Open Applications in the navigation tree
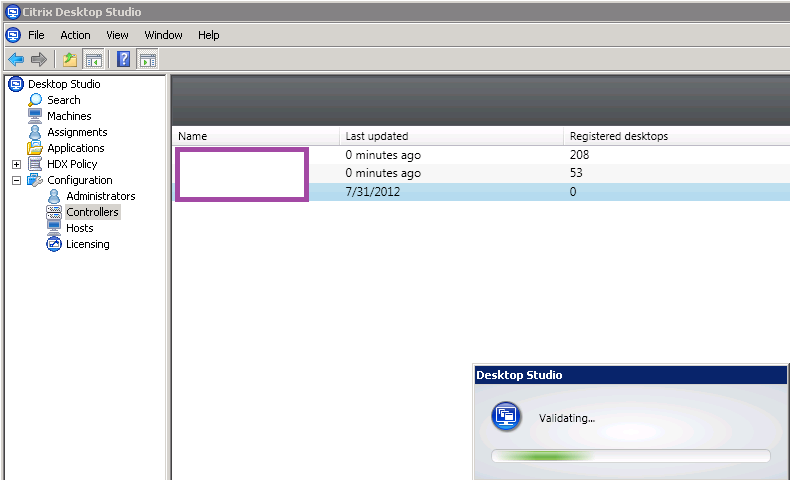Screen dimensions: 790x480 [x=76, y=148]
